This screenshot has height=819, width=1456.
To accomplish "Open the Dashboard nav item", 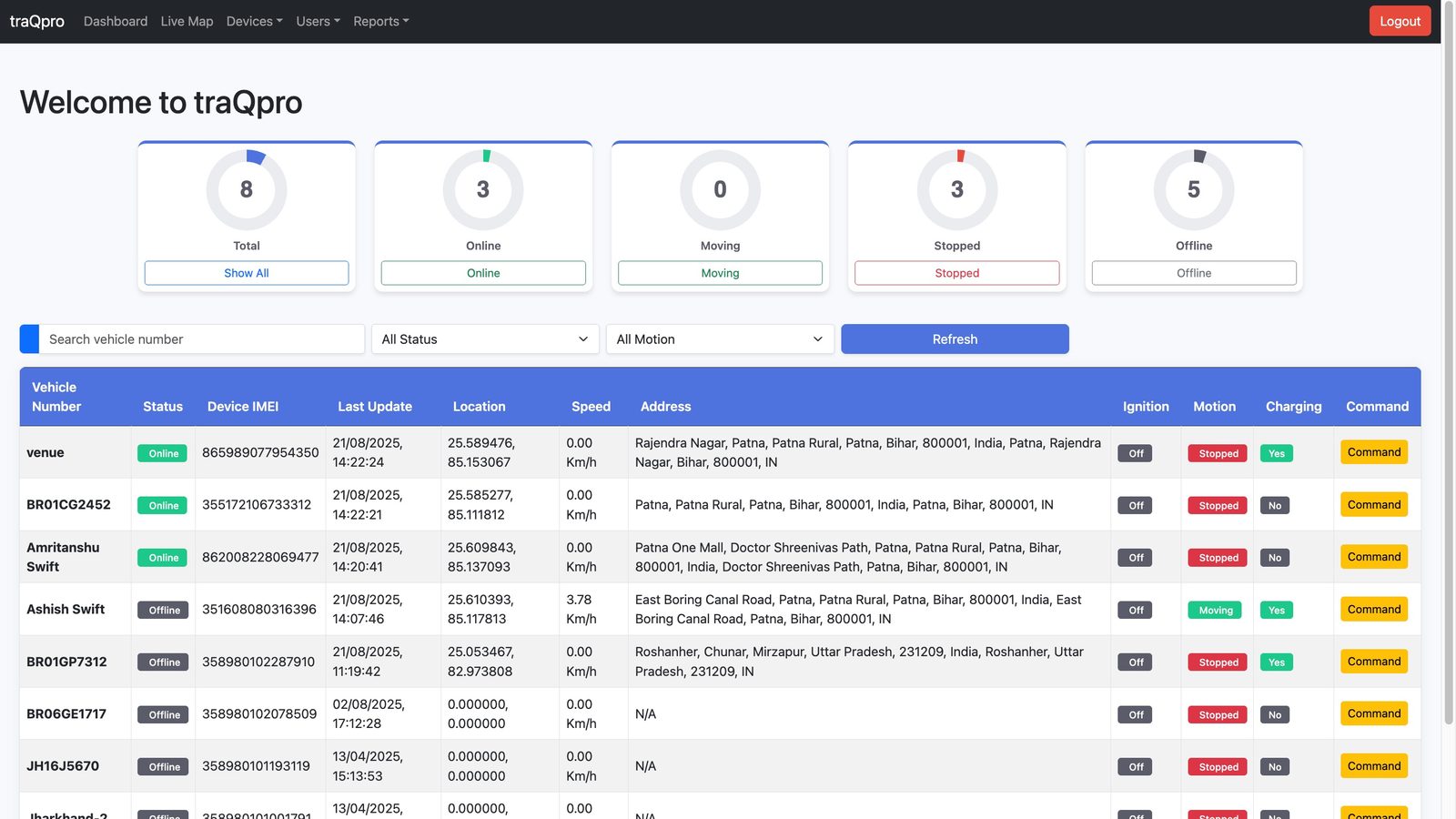I will [116, 21].
